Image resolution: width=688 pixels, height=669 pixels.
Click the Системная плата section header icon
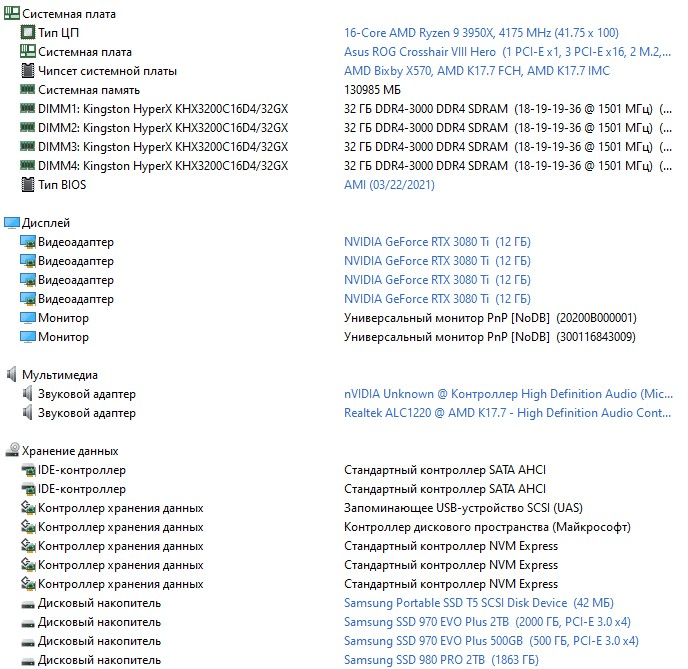click(11, 14)
